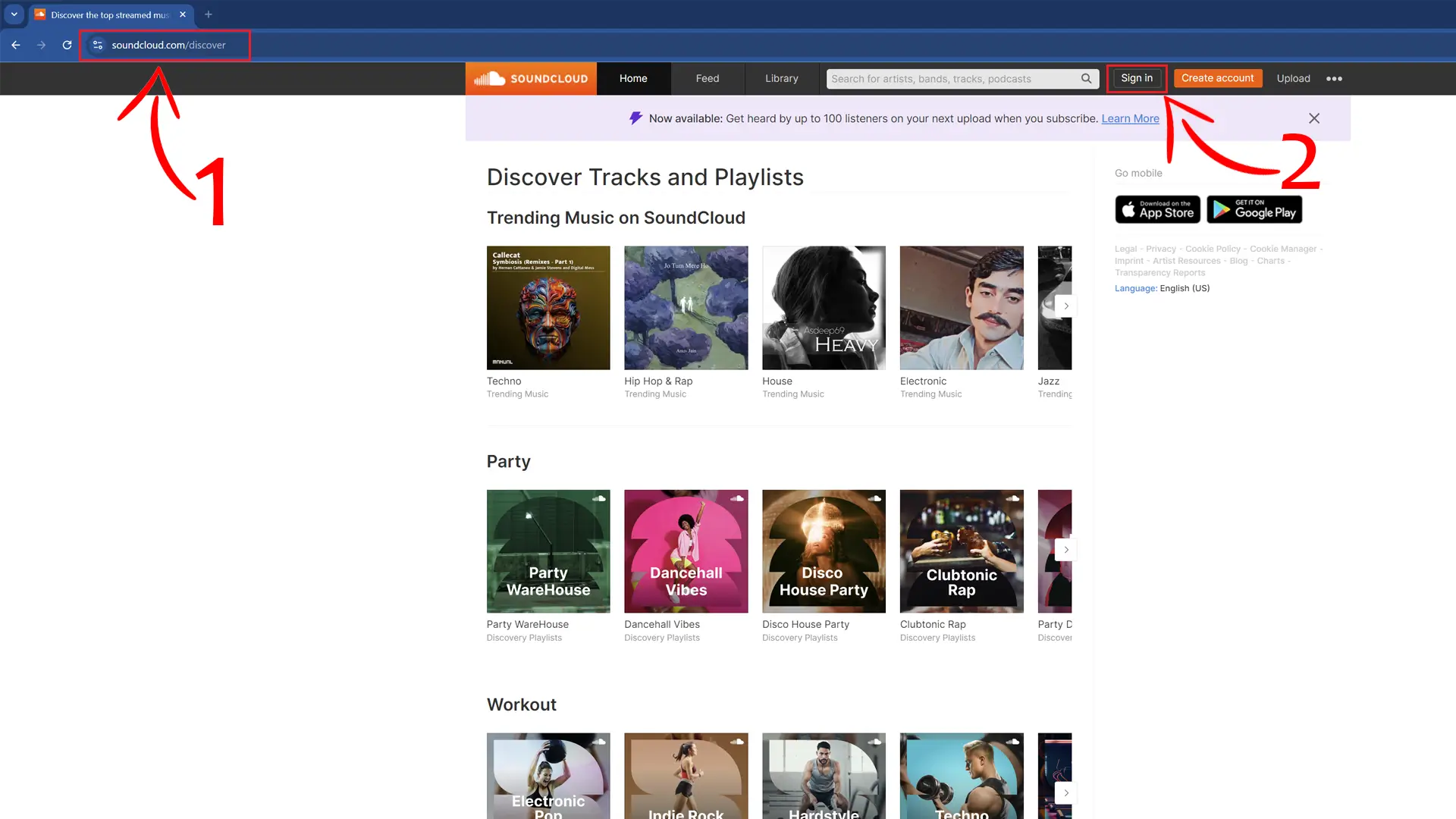This screenshot has width=1456, height=819.
Task: Dismiss the Now available banner
Action: coord(1314,118)
